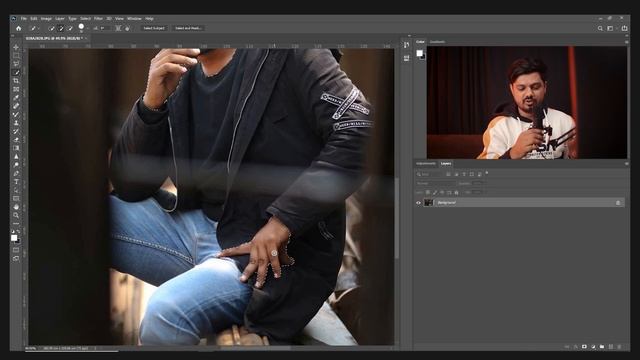Toggle Quick Mask mode in toolbox
The height and width of the screenshot is (360, 640).
tap(16, 250)
